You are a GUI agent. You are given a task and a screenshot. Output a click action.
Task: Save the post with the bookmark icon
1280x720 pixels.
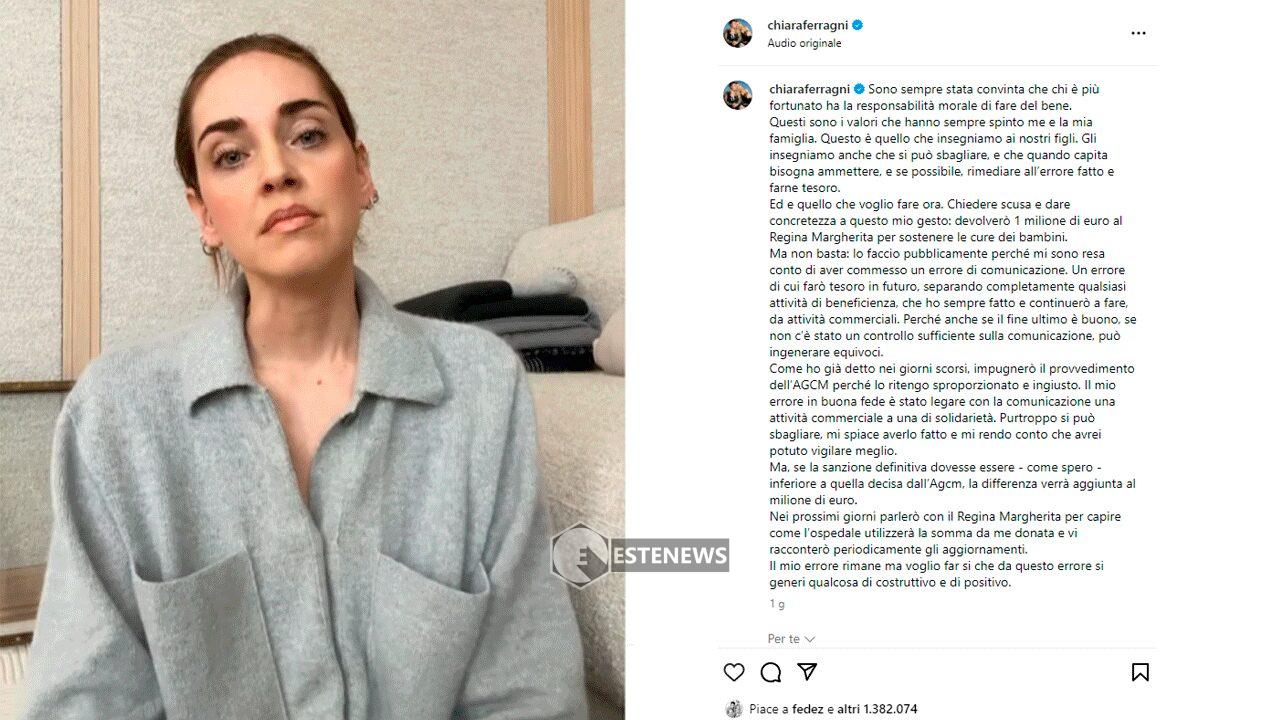coord(1140,672)
